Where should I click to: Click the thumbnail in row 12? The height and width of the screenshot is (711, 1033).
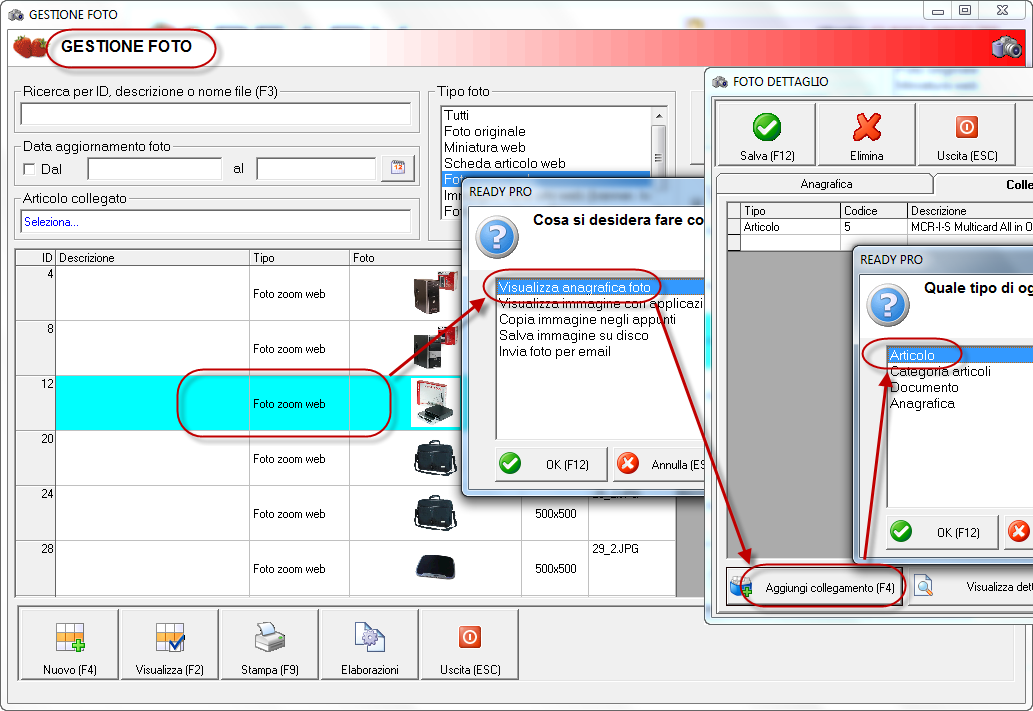pos(435,402)
